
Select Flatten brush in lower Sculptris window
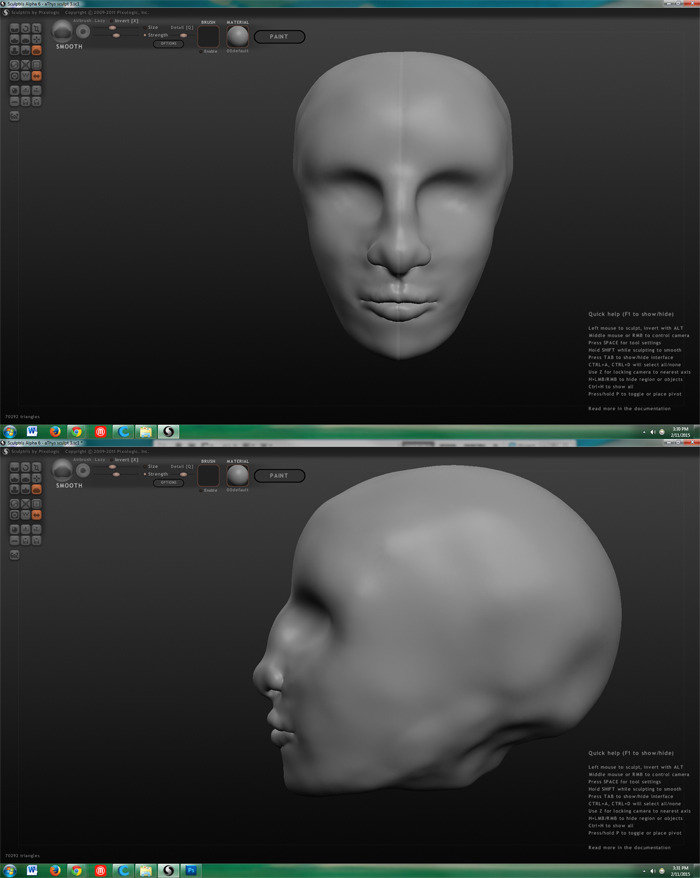point(26,478)
